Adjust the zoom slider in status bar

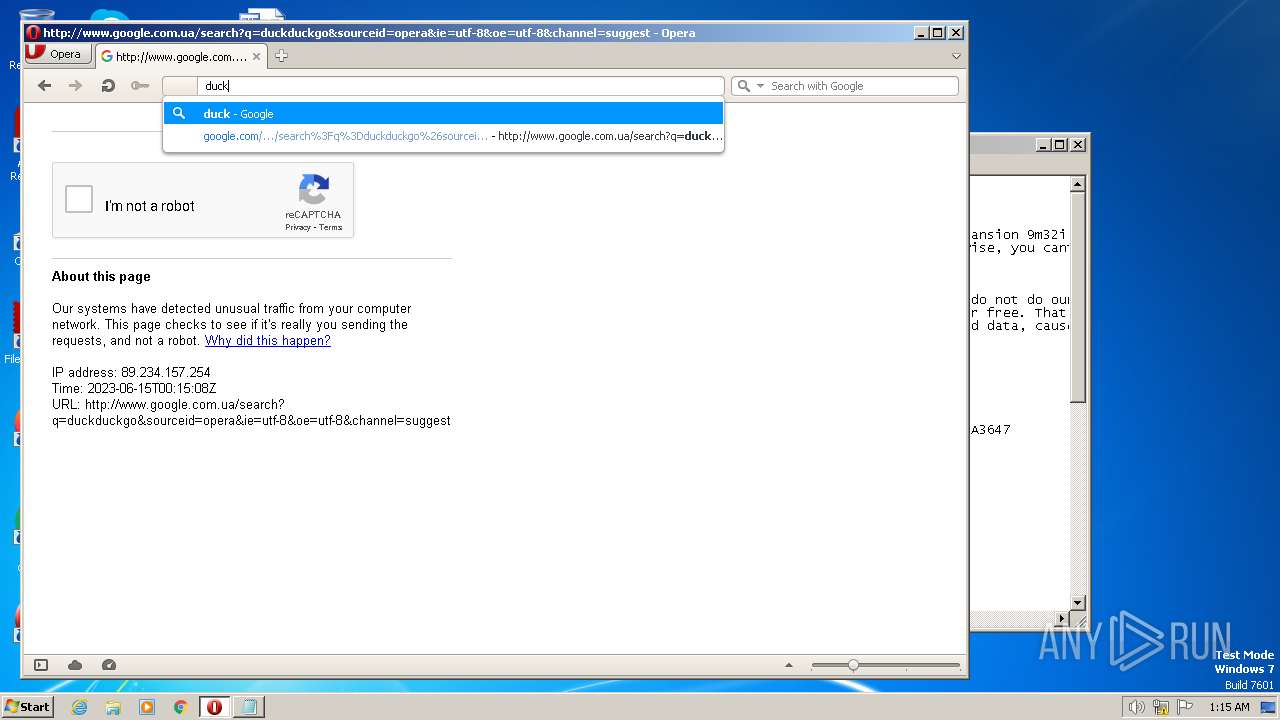pyautogui.click(x=853, y=665)
